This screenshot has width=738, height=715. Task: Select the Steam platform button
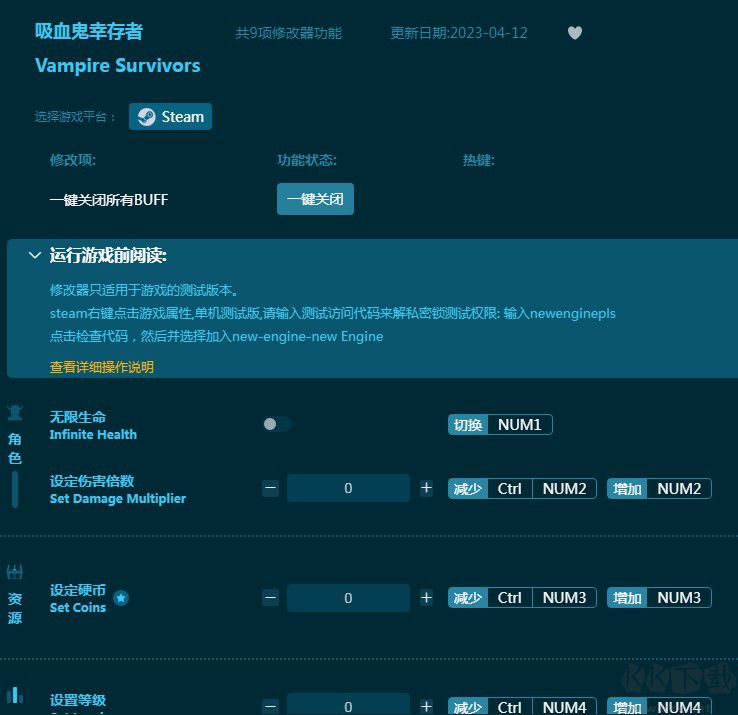[170, 117]
